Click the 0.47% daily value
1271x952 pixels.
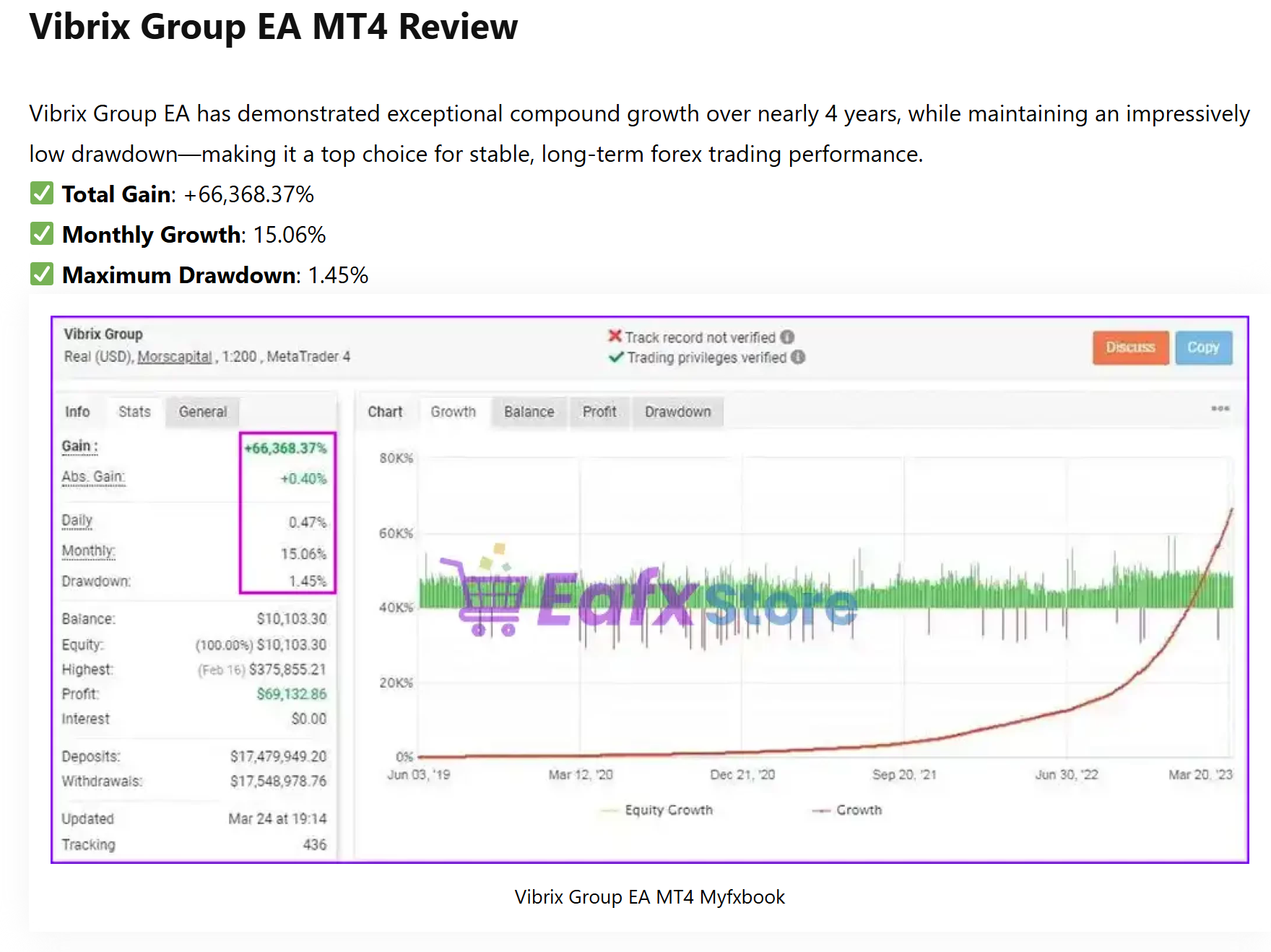tap(308, 522)
